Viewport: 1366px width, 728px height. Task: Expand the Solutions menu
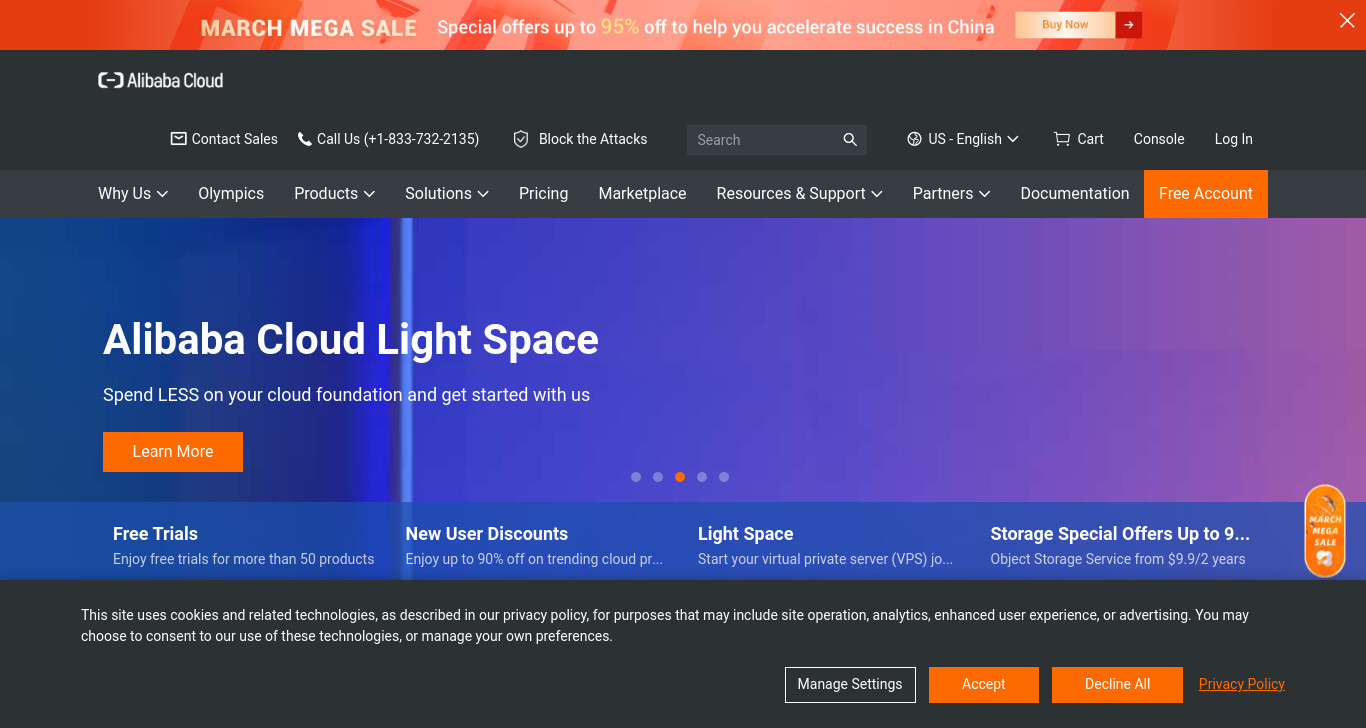pos(447,193)
